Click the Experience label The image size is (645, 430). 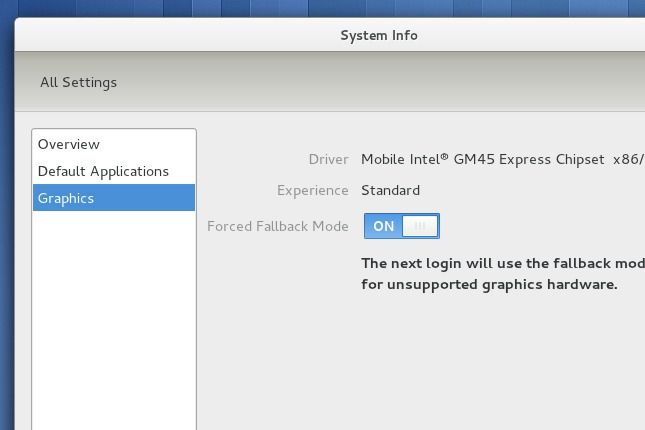pyautogui.click(x=312, y=190)
